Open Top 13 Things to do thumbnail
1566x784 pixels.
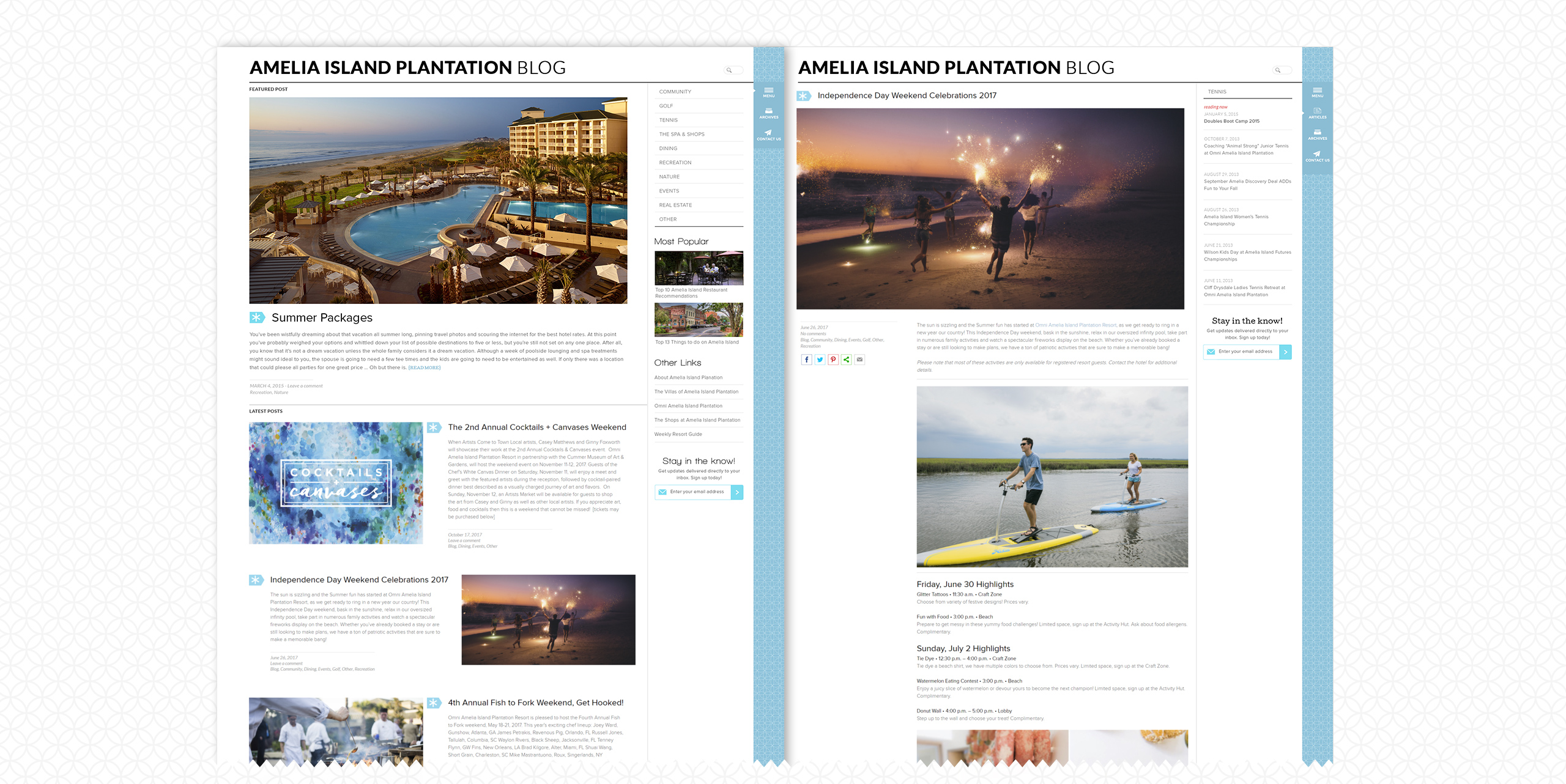[699, 320]
